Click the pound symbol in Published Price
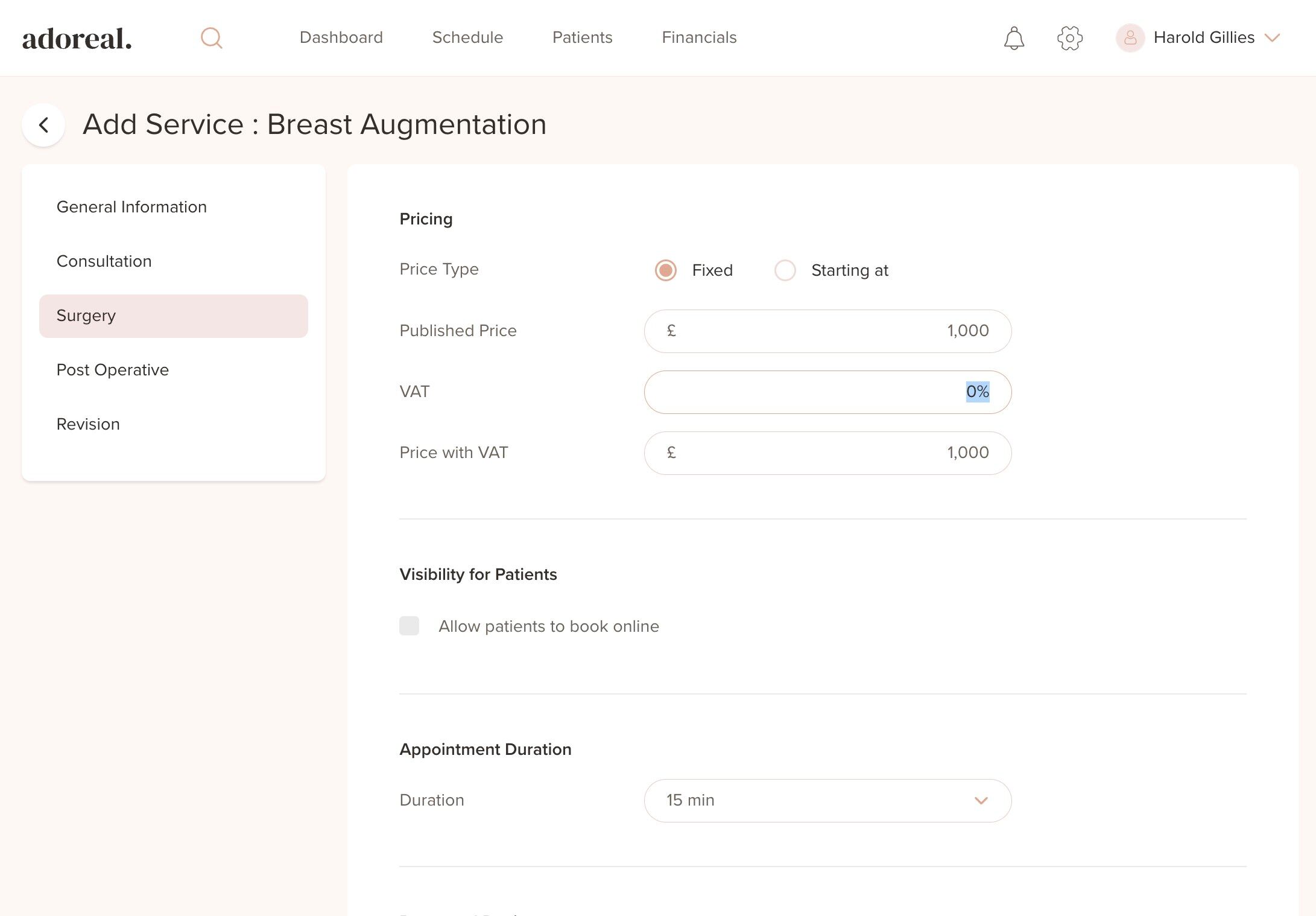The image size is (1316, 916). tap(671, 331)
